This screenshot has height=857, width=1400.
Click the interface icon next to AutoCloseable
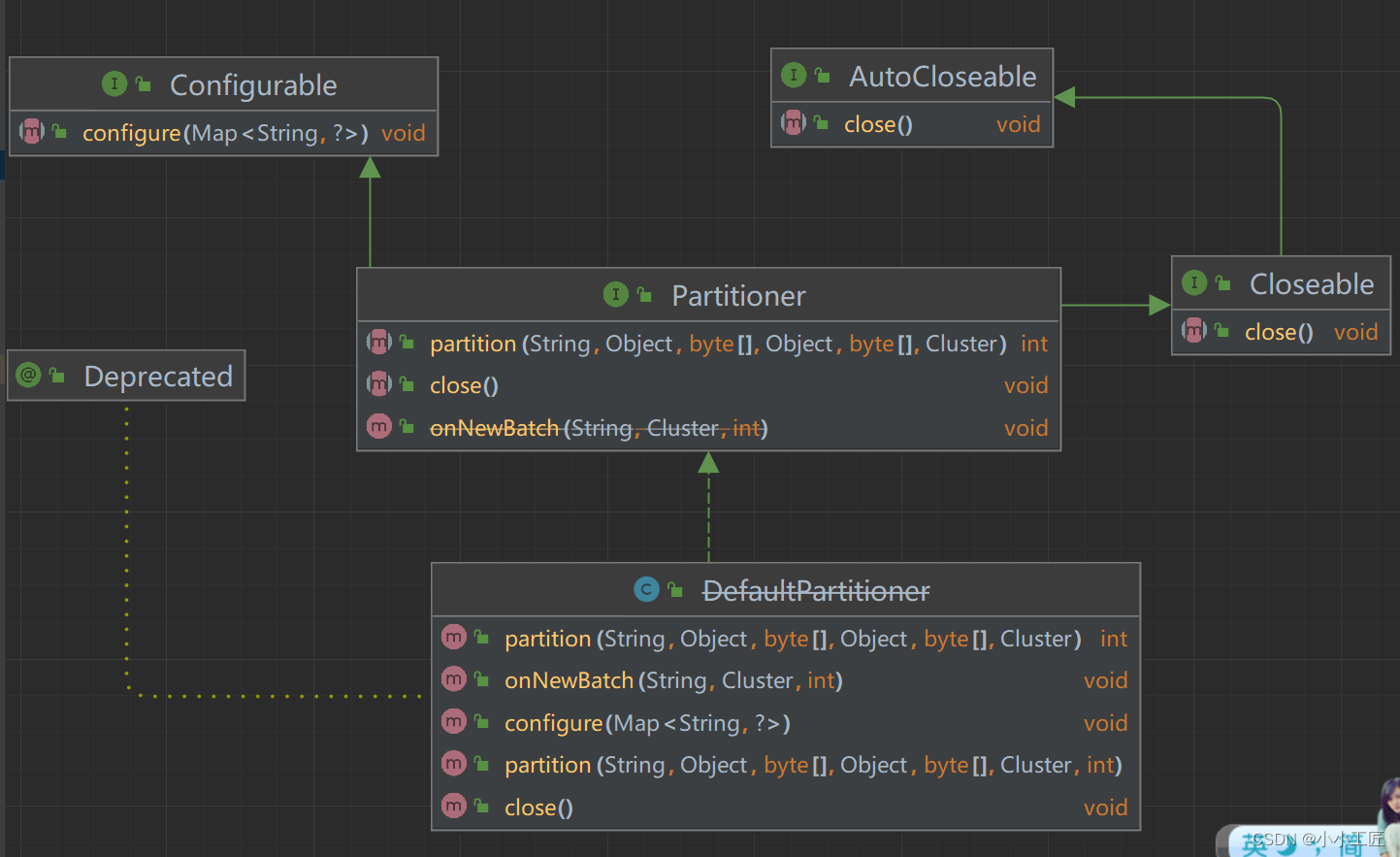794,76
